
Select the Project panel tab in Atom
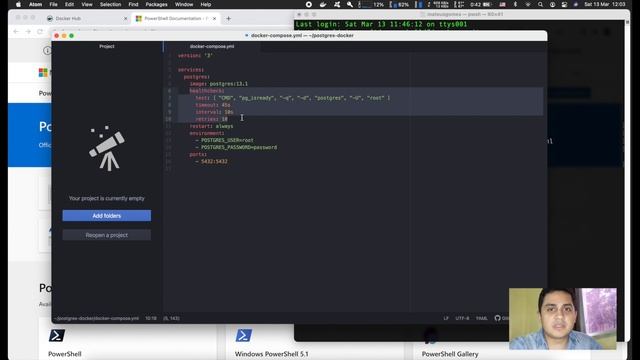point(107,46)
